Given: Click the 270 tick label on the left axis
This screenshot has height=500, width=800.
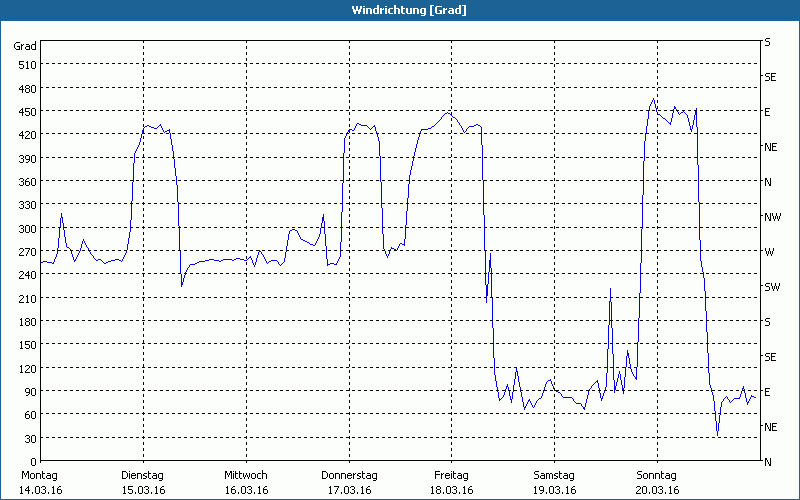Looking at the screenshot, I should coord(27,252).
